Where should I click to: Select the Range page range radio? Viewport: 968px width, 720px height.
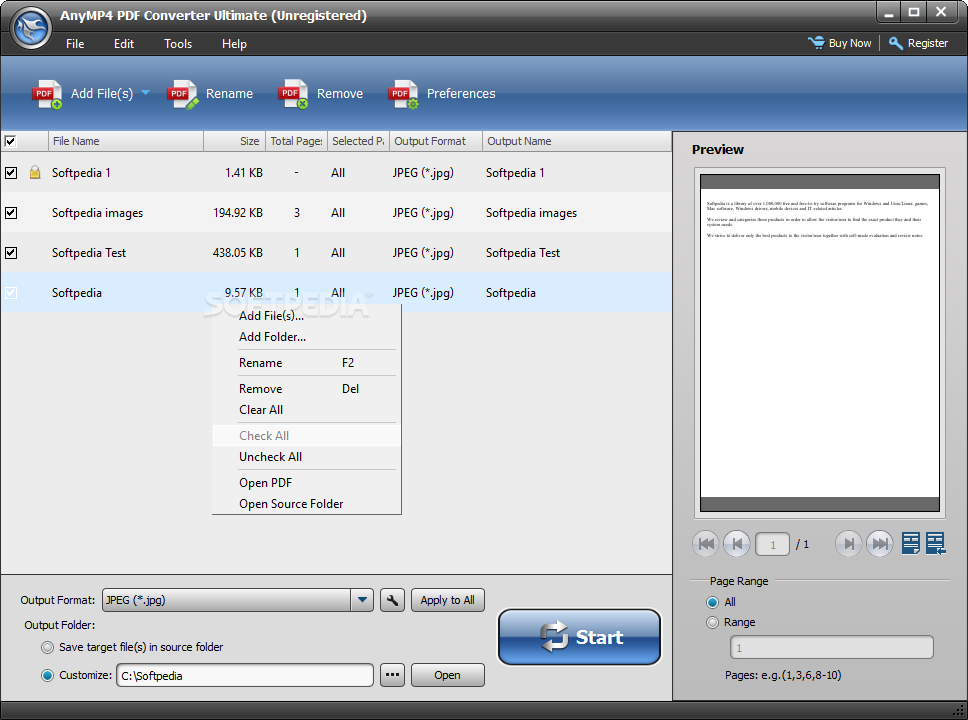[712, 622]
